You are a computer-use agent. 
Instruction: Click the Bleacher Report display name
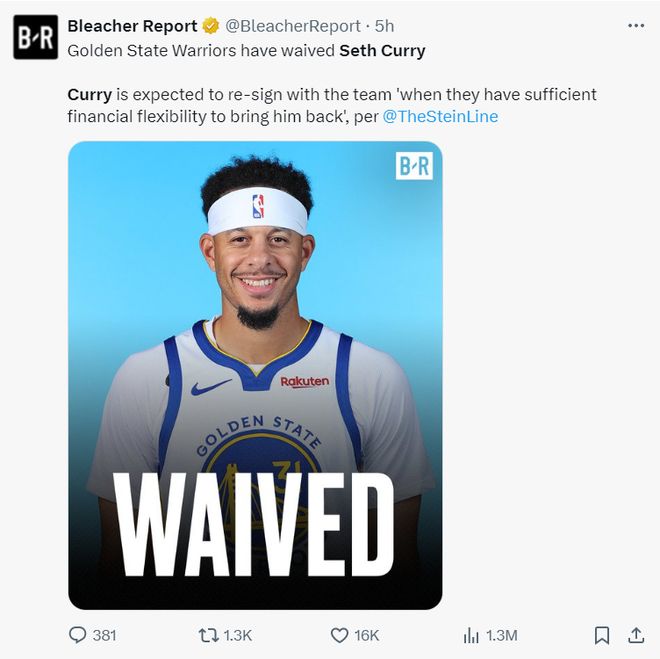[x=132, y=27]
